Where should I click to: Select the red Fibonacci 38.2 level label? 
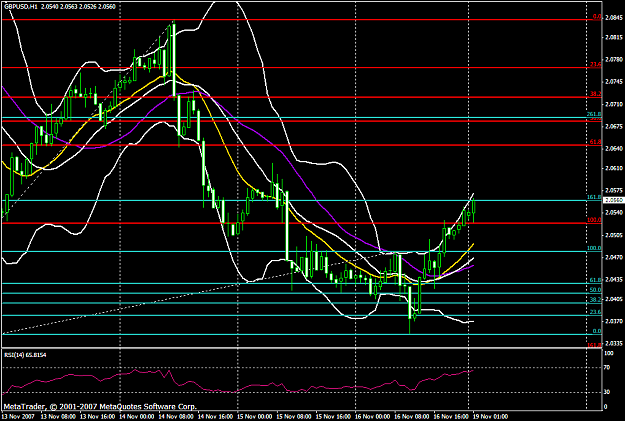pyautogui.click(x=596, y=94)
